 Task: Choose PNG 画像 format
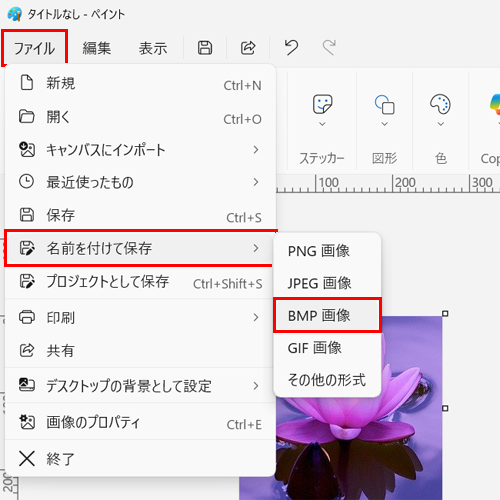tap(327, 251)
